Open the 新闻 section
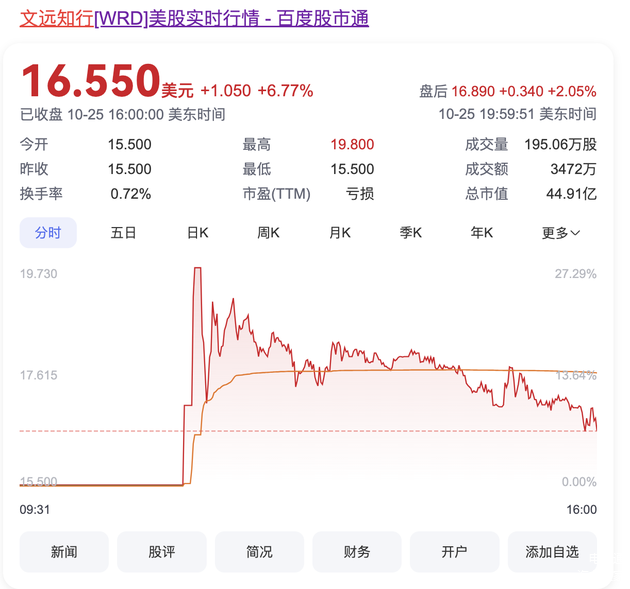The height and width of the screenshot is (589, 630). [x=64, y=552]
